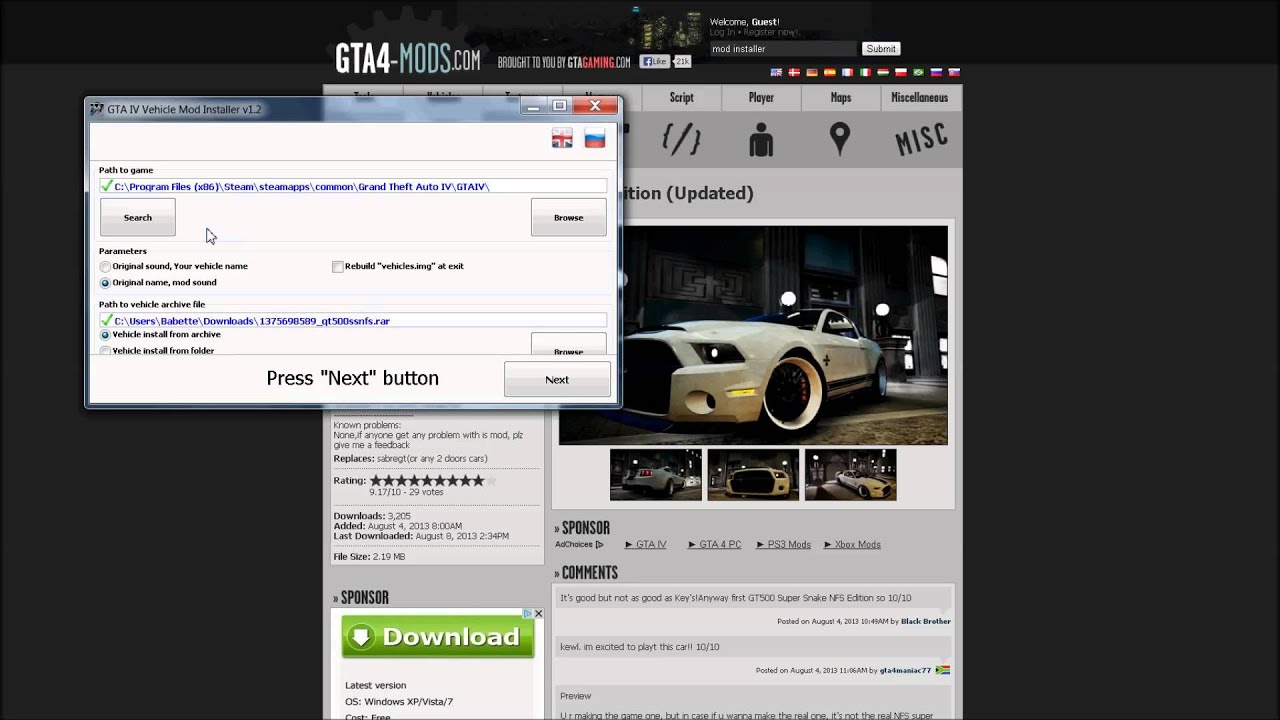The image size is (1280, 720).
Task: Open the third car thumbnail, side view
Action: (x=850, y=475)
